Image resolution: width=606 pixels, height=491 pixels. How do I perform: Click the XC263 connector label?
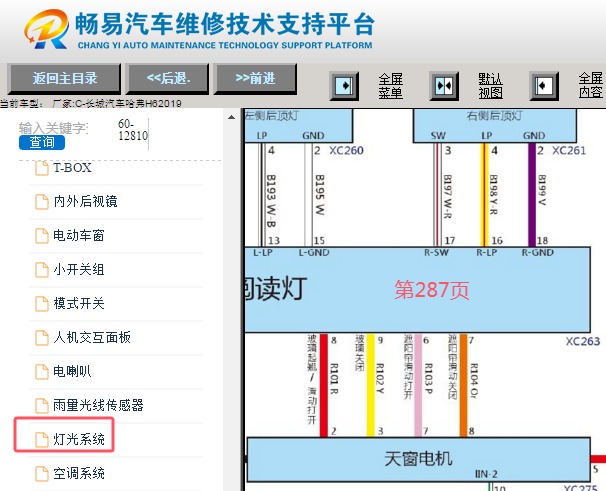(x=583, y=341)
